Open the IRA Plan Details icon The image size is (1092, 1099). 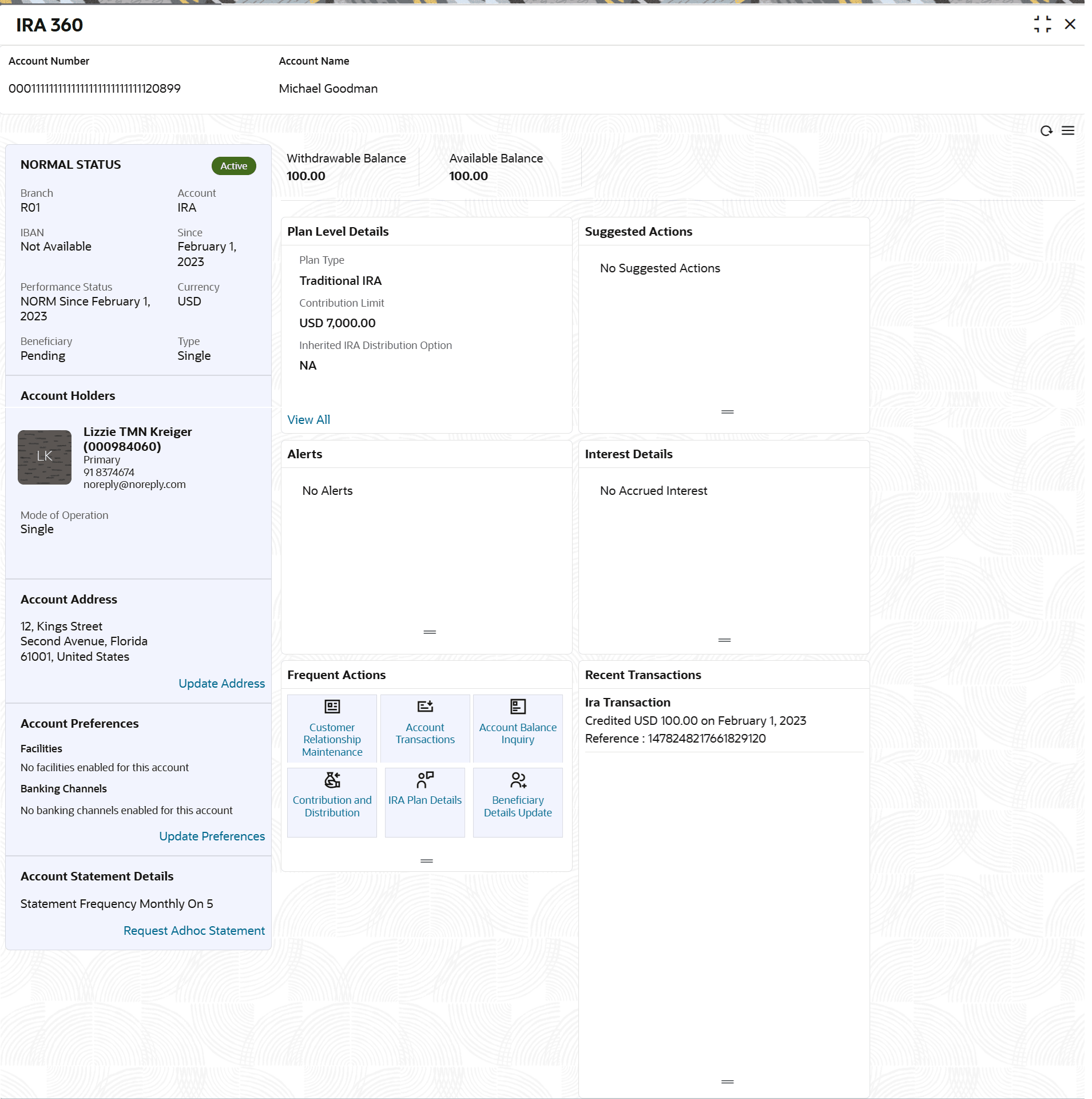pyautogui.click(x=425, y=780)
